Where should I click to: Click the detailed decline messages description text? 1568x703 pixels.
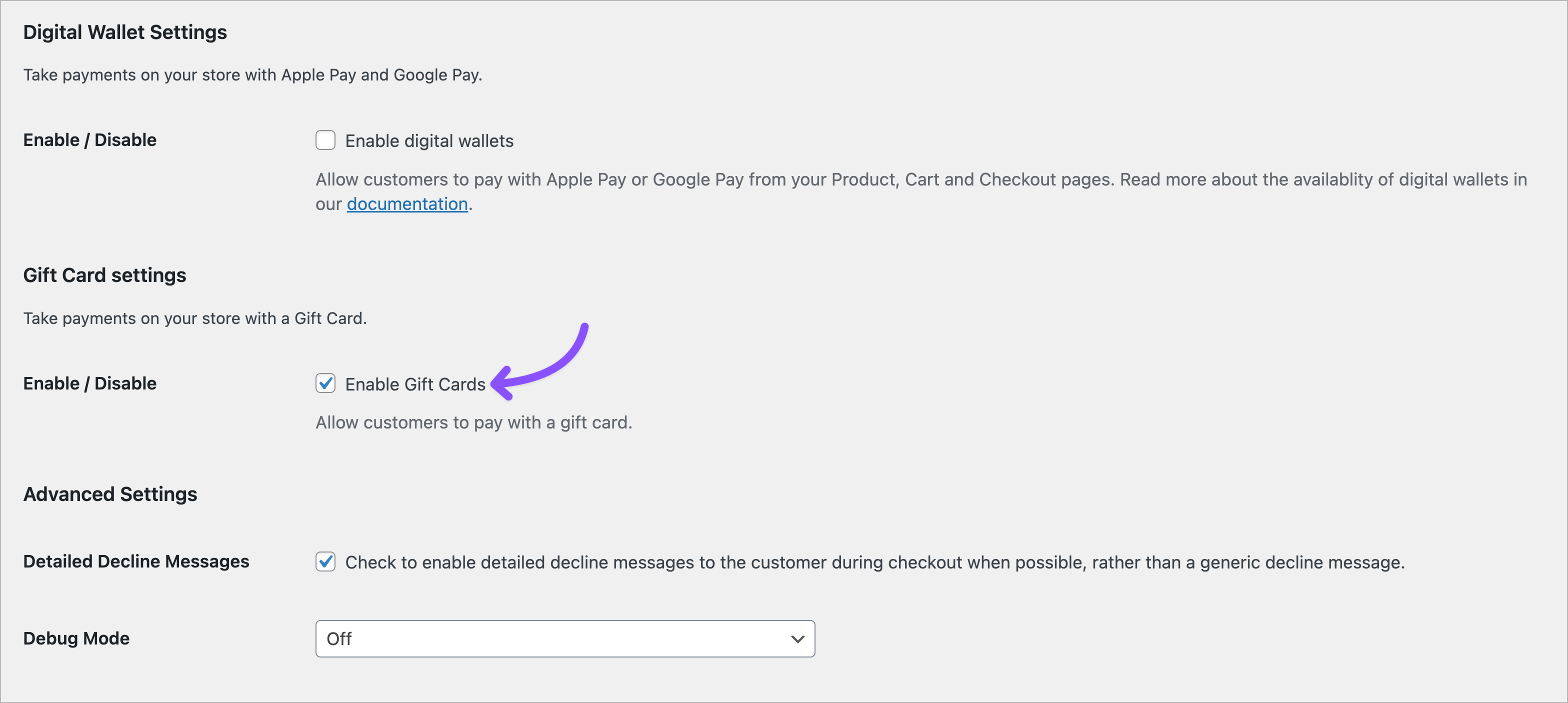point(874,562)
